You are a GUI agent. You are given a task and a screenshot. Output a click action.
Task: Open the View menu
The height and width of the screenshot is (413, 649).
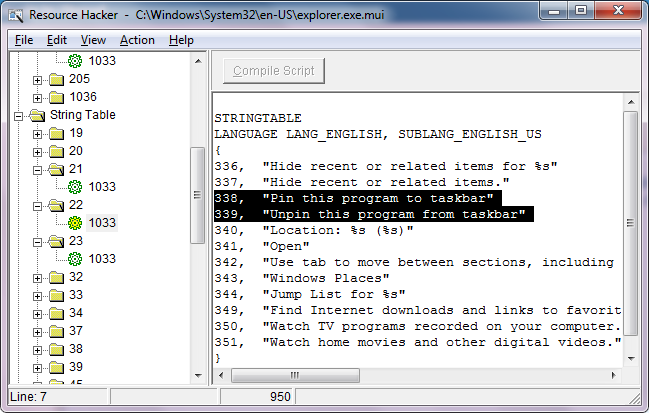93,40
